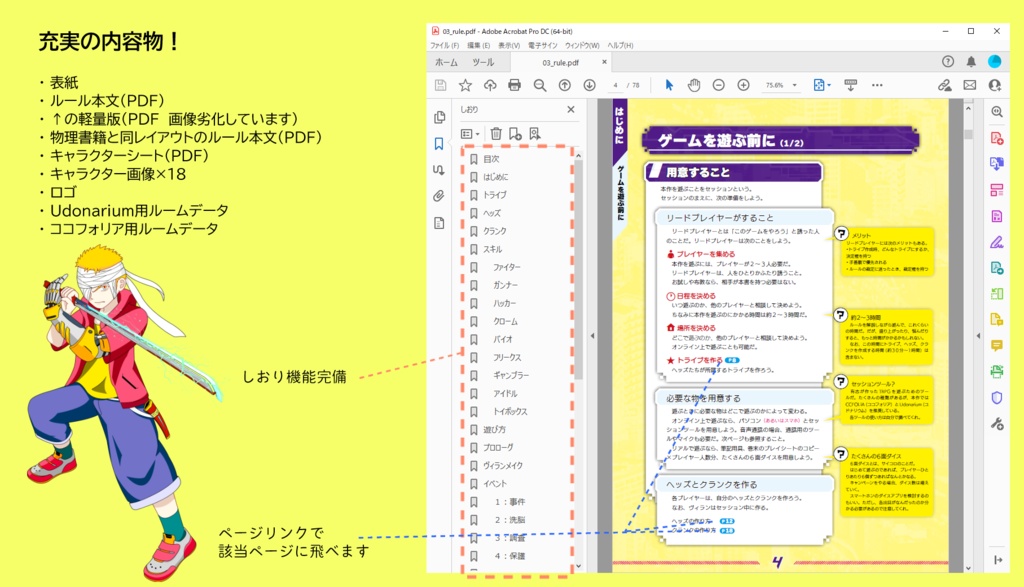Share a link to this file
The height and width of the screenshot is (587, 1024).
click(x=944, y=86)
